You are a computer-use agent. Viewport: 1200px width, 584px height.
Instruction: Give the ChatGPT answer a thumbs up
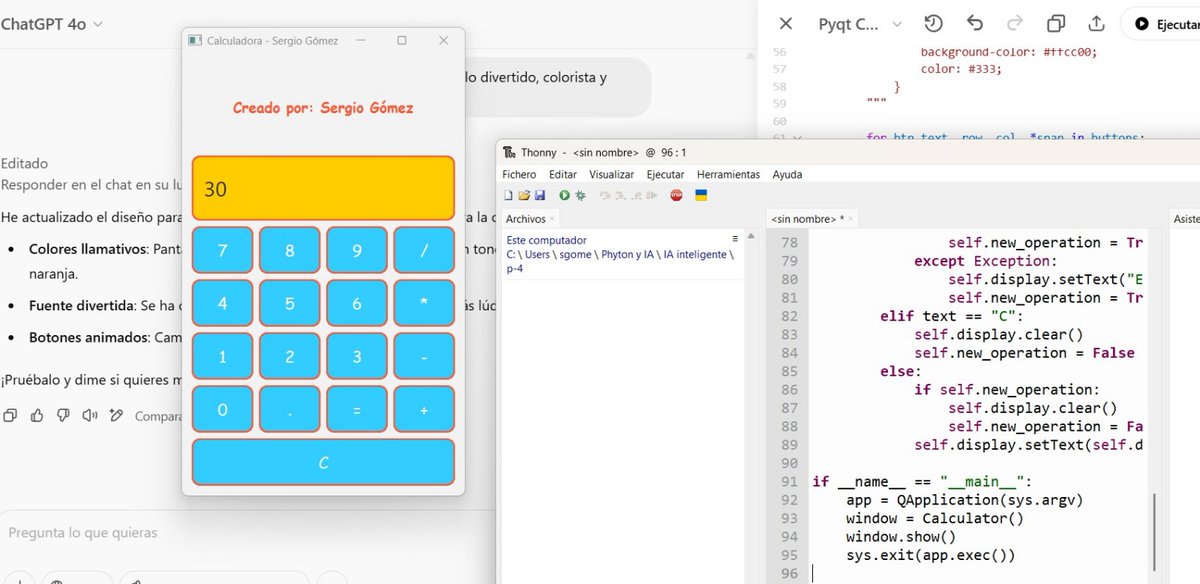[37, 415]
